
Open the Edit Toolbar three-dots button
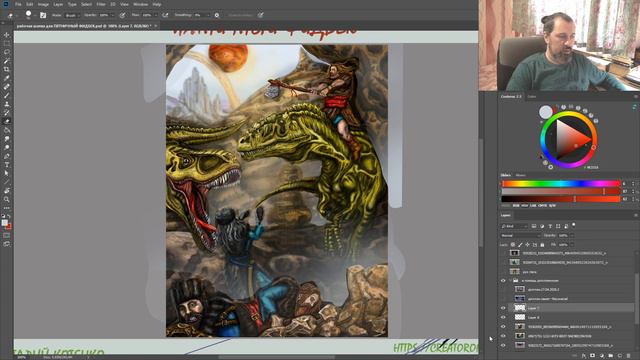click(7, 208)
